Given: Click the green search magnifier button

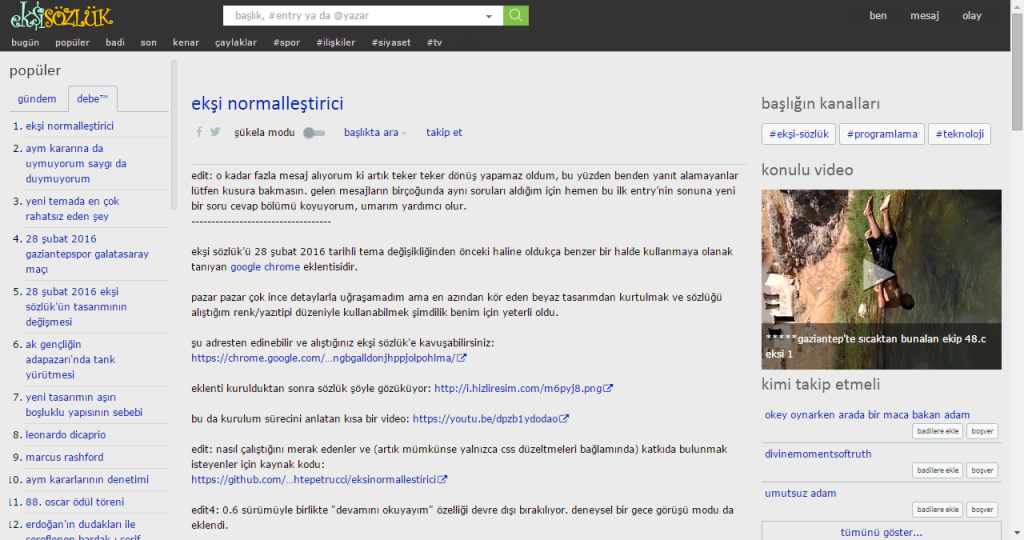Looking at the screenshot, I should [x=516, y=16].
